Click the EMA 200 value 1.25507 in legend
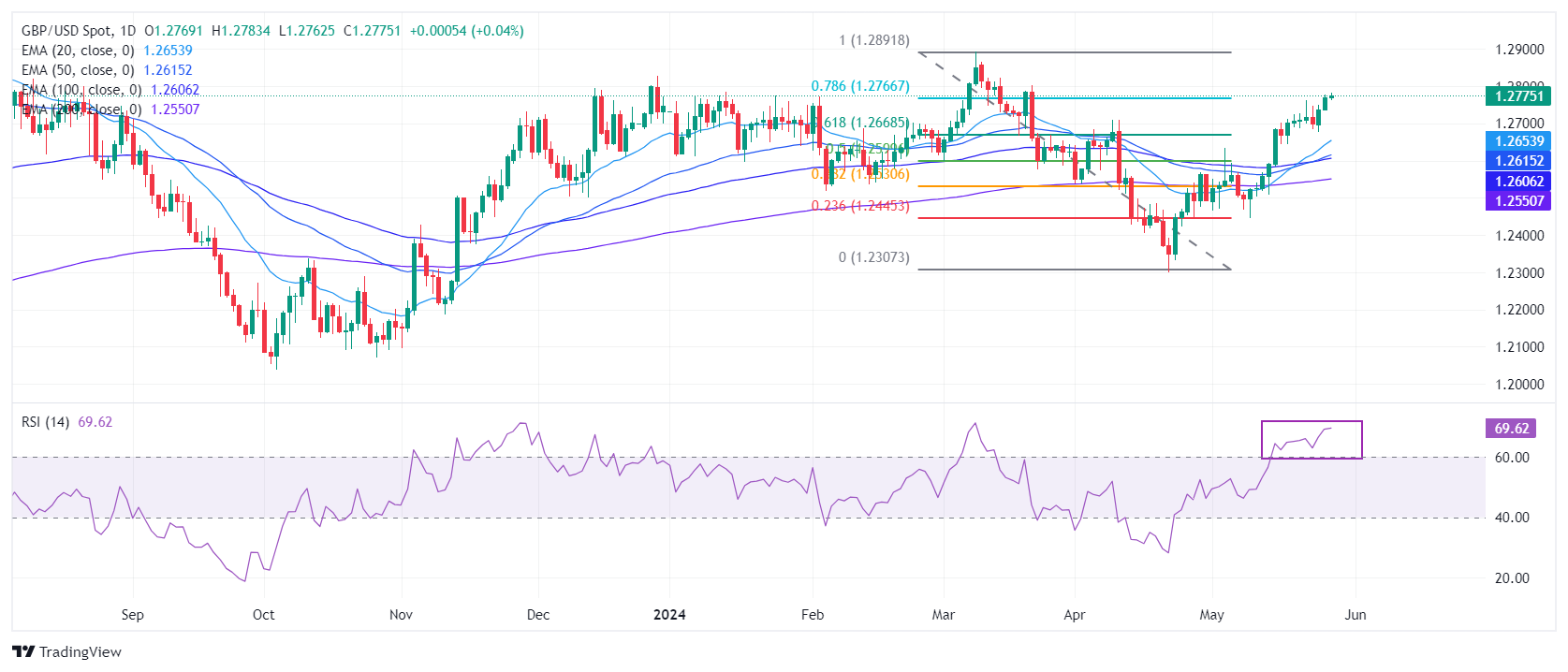 (x=175, y=110)
